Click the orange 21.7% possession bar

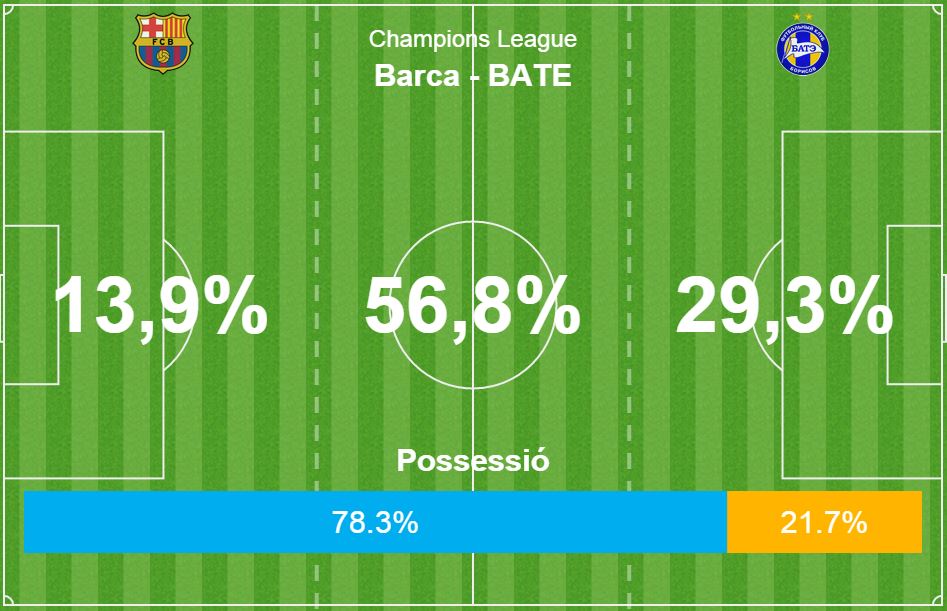pyautogui.click(x=824, y=522)
